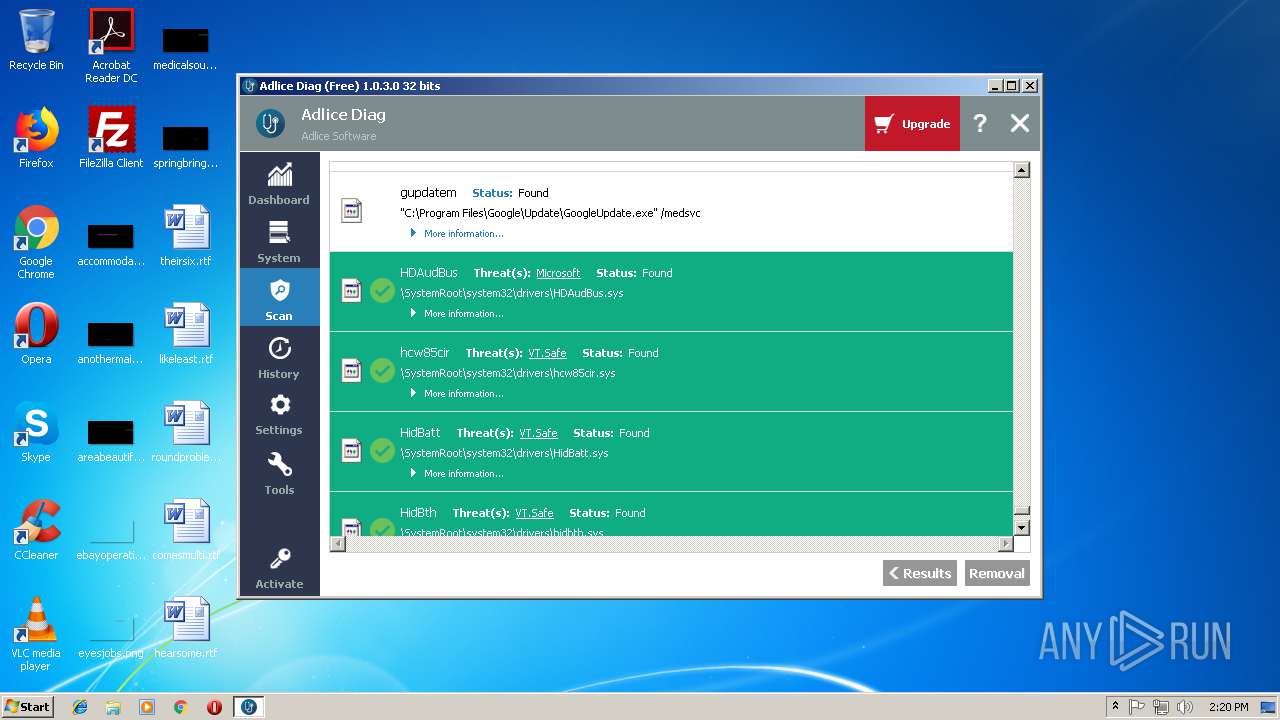Open the volume speaker tray icon
The height and width of the screenshot is (720, 1280).
click(1185, 707)
